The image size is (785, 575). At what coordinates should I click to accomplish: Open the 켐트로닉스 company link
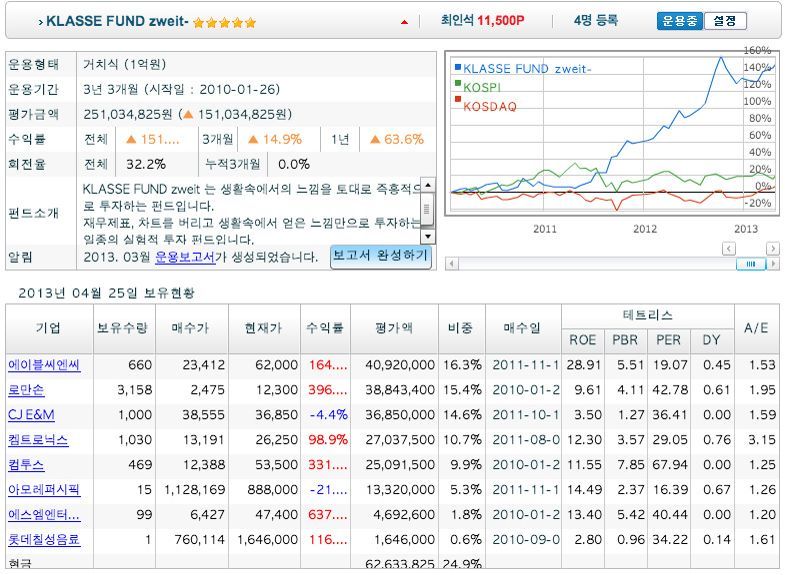pos(38,440)
